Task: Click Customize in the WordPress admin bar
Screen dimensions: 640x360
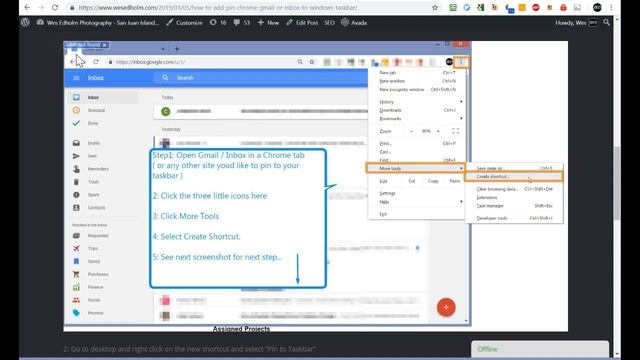Action: click(x=184, y=23)
